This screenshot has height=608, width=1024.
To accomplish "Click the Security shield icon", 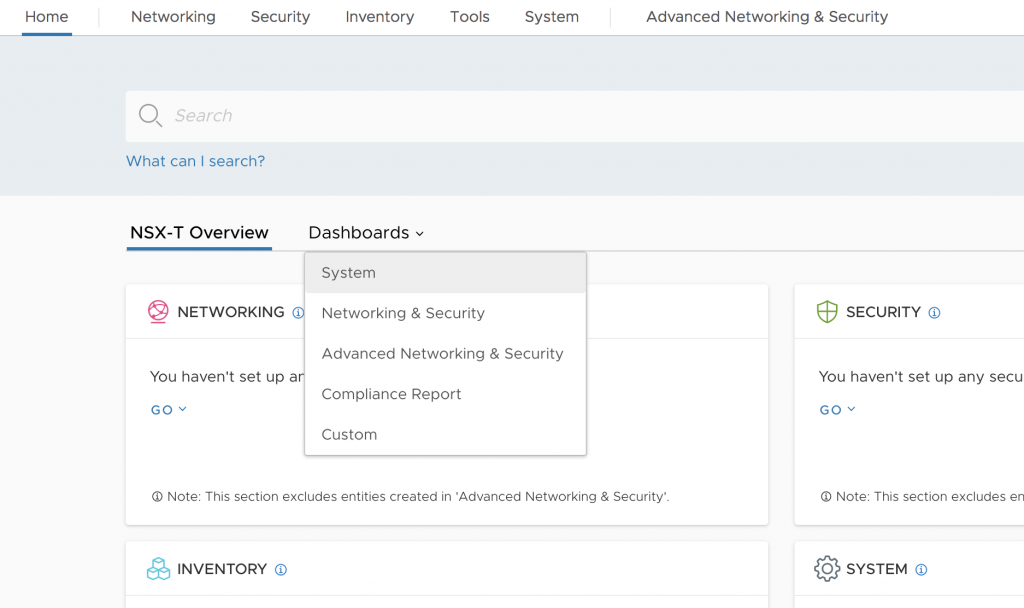I will click(827, 312).
